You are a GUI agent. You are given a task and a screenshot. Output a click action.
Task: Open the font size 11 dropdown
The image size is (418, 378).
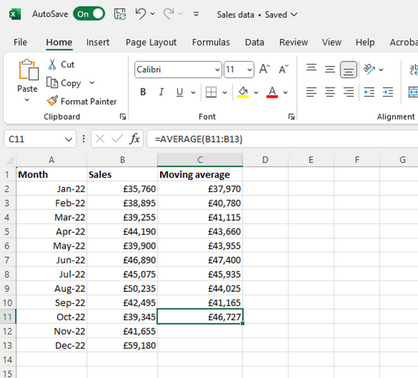pos(249,70)
